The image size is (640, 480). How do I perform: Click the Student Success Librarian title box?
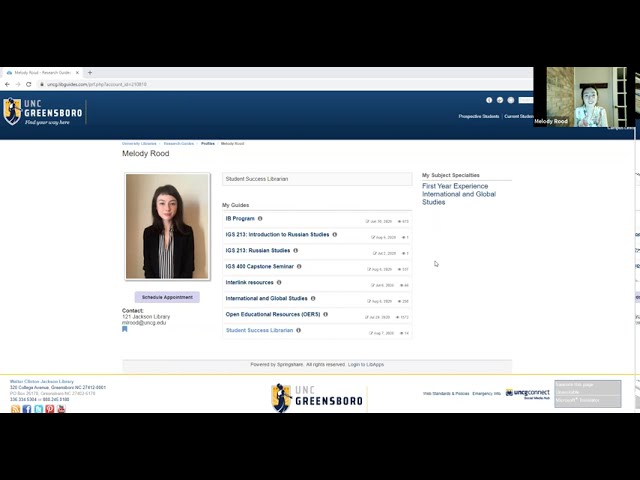click(x=317, y=179)
